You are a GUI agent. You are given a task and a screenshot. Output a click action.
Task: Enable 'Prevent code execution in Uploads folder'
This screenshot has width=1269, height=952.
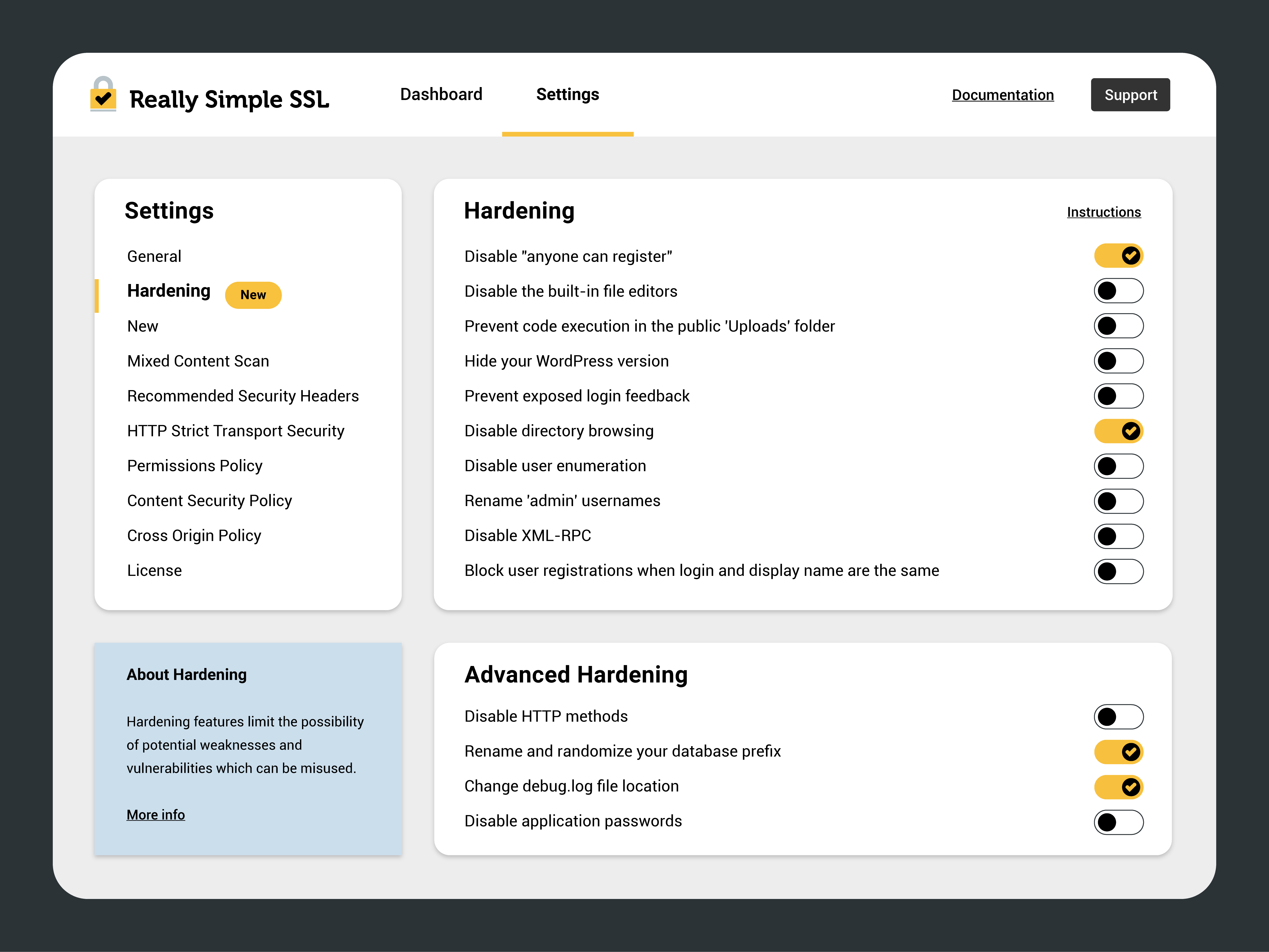pos(1117,326)
